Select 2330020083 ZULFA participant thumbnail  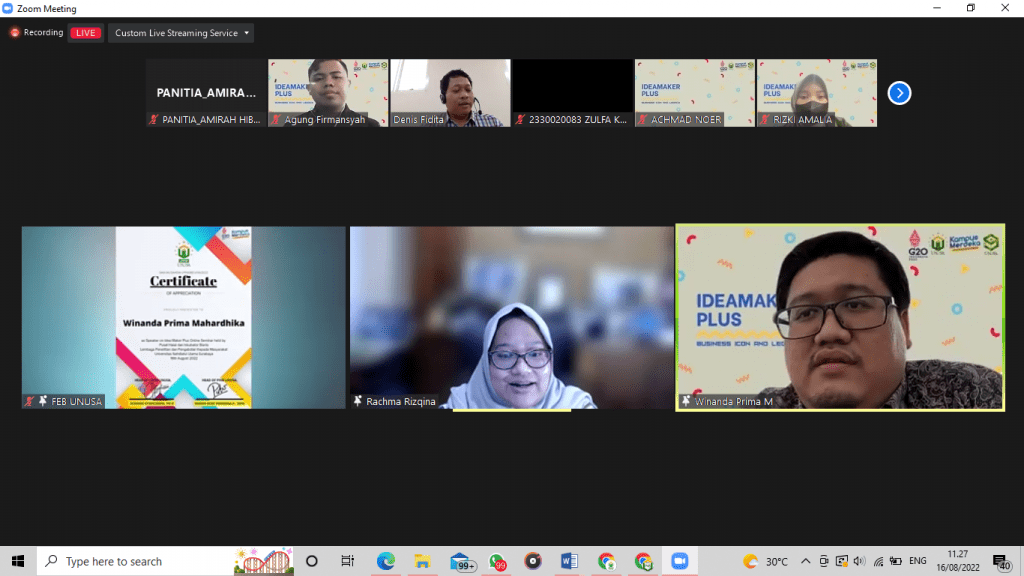[573, 93]
